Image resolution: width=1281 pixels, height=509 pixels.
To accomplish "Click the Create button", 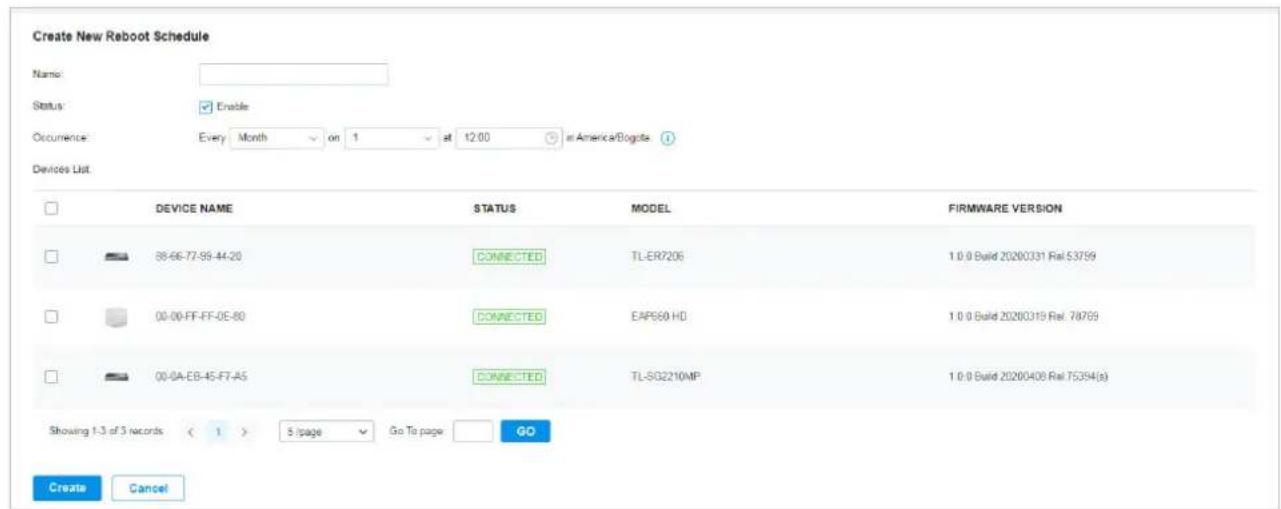I will coord(66,488).
